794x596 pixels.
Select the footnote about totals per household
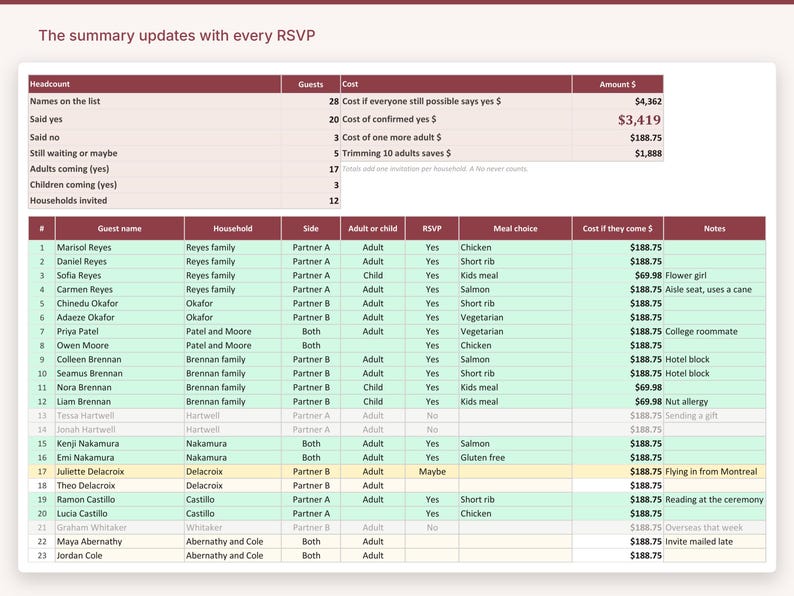435,169
